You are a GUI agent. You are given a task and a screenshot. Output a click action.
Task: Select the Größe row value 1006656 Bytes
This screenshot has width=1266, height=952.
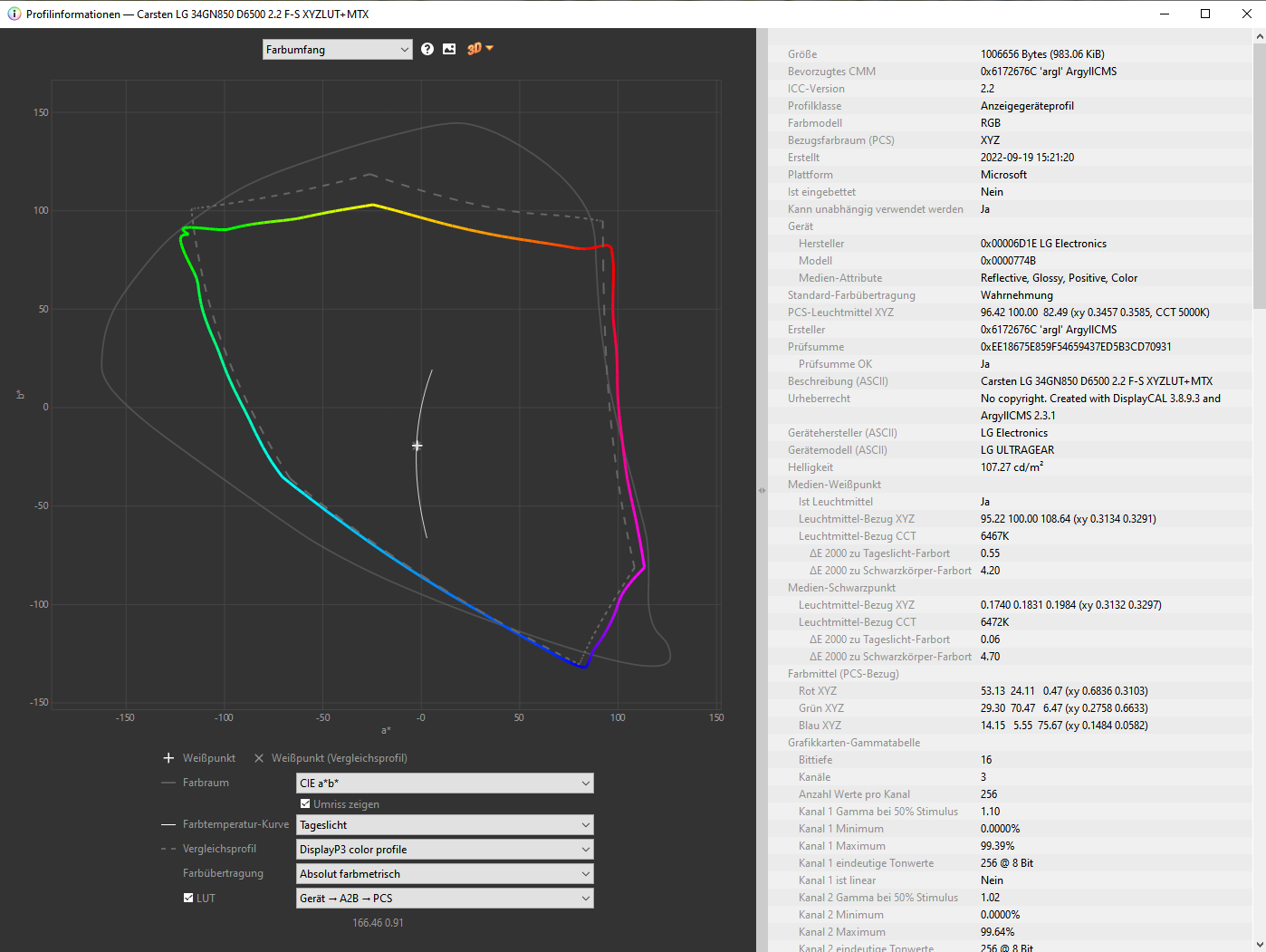(x=1042, y=54)
